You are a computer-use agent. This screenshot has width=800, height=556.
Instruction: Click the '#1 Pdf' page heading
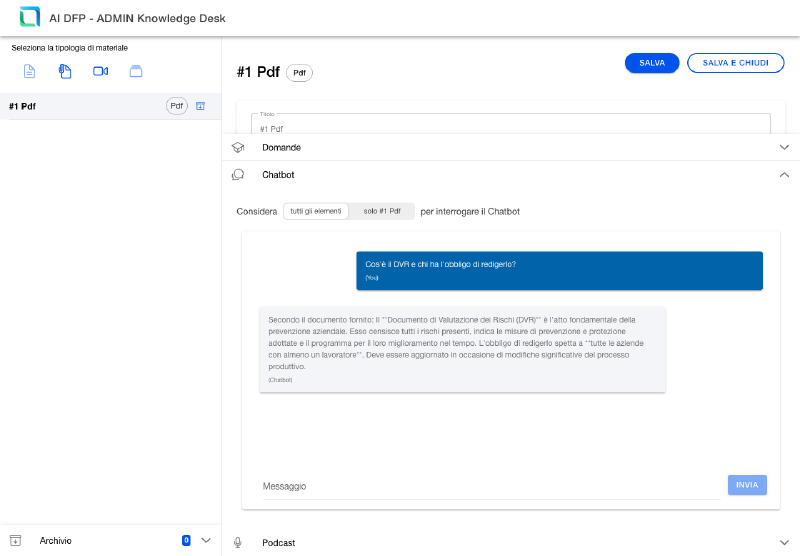[x=258, y=72]
